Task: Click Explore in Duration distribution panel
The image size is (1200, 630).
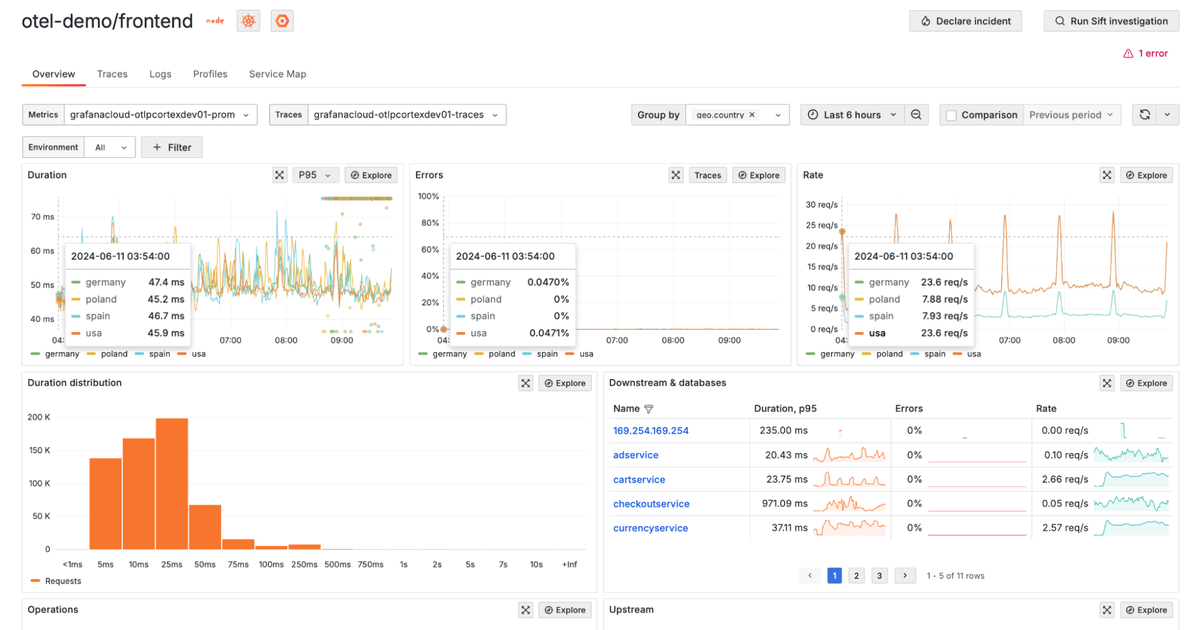Action: click(x=565, y=383)
